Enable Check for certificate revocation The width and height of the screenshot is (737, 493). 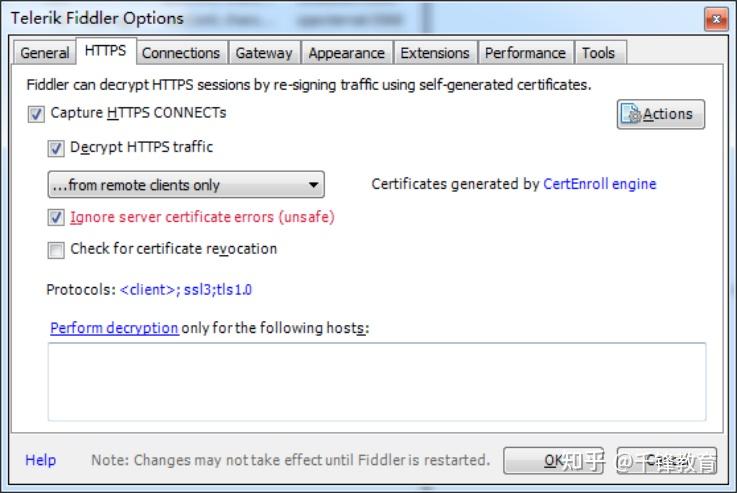56,250
